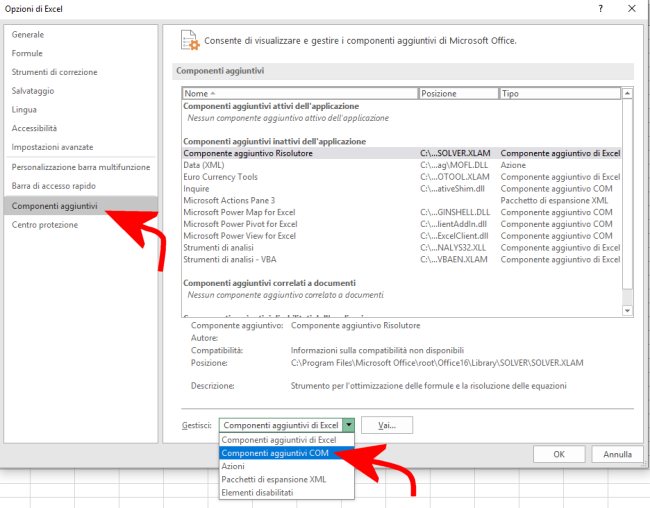Click the C:\...GINSHELL.DLL position cell
Image resolution: width=650 pixels, height=508 pixels.
(455, 212)
